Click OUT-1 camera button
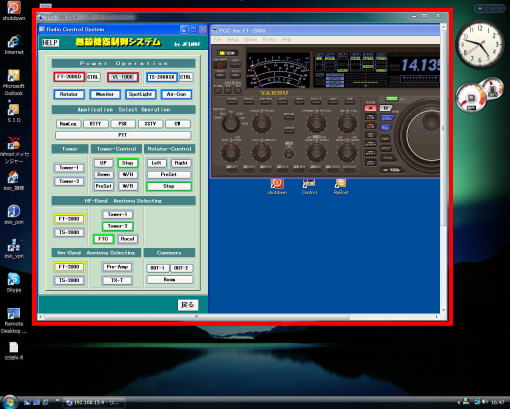 158,268
